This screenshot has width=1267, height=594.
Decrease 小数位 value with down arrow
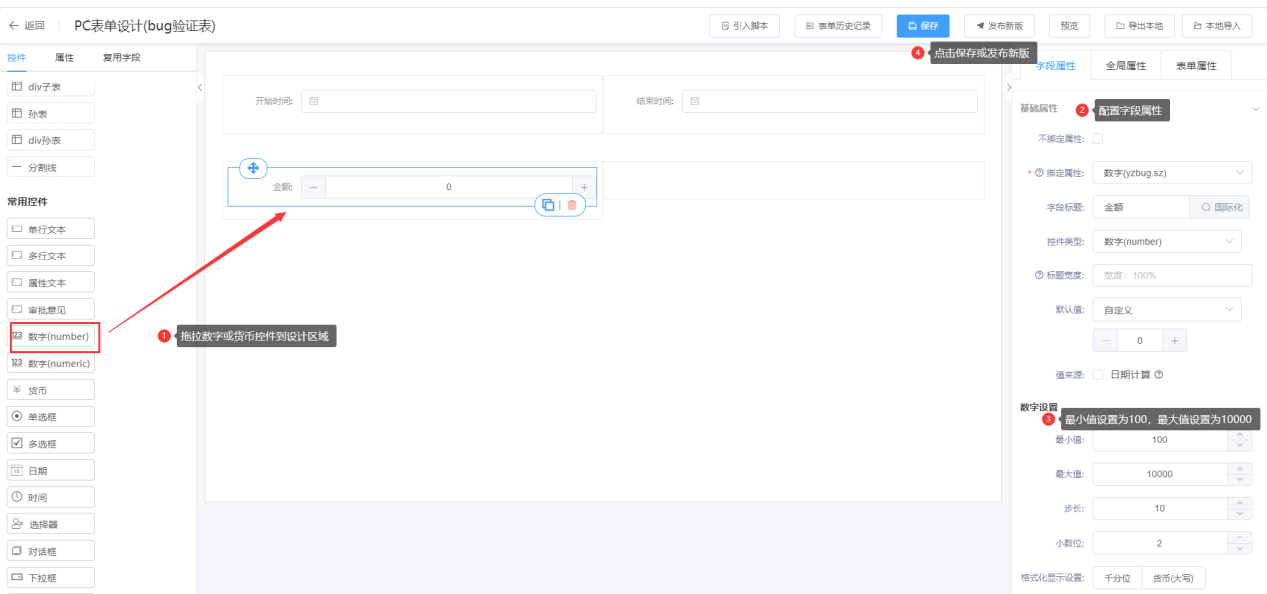coord(1240,549)
